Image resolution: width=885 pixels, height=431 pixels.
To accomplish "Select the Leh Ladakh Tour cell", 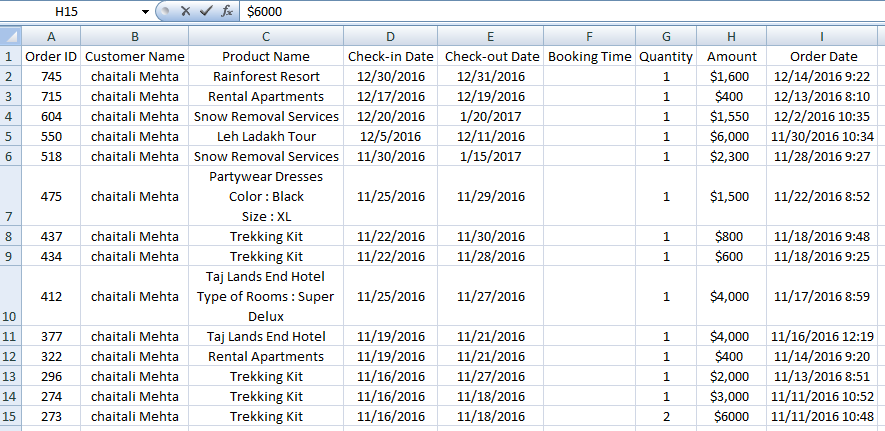I will [x=266, y=136].
